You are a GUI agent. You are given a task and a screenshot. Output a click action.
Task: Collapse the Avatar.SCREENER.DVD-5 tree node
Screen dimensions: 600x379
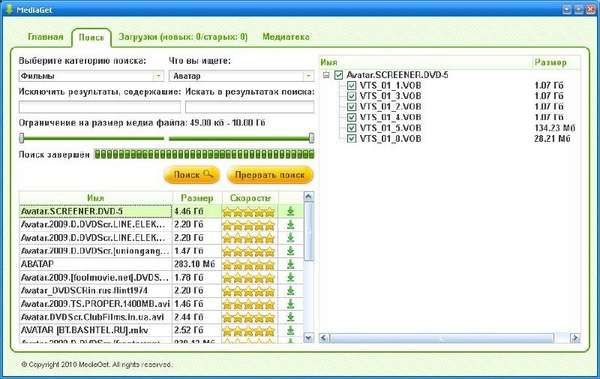326,75
